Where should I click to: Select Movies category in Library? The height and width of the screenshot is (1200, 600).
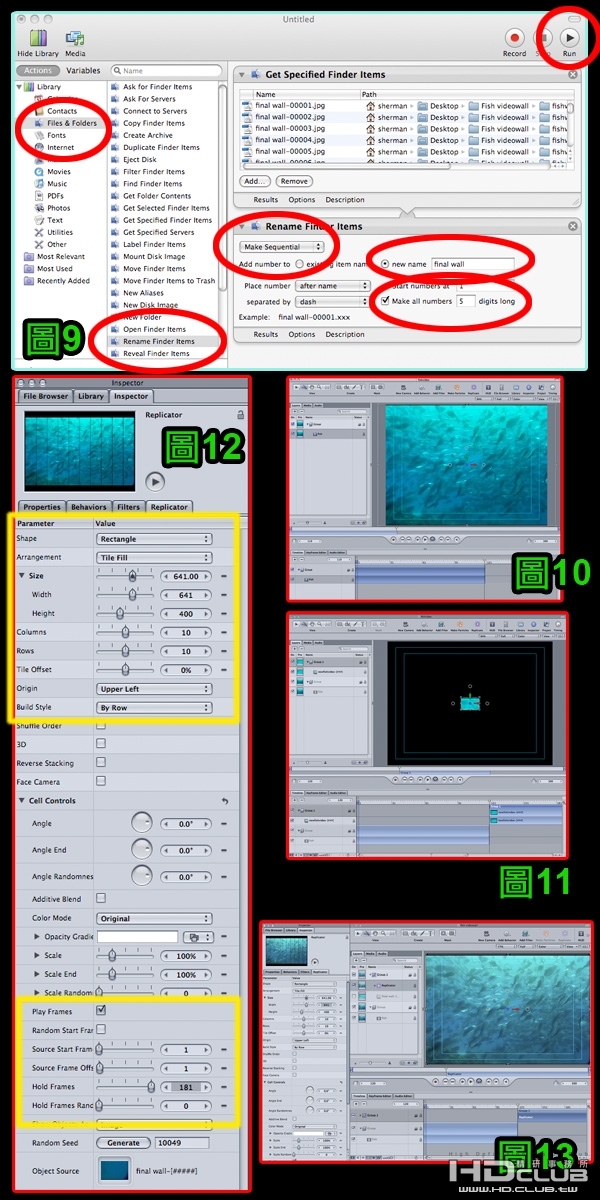coord(59,171)
